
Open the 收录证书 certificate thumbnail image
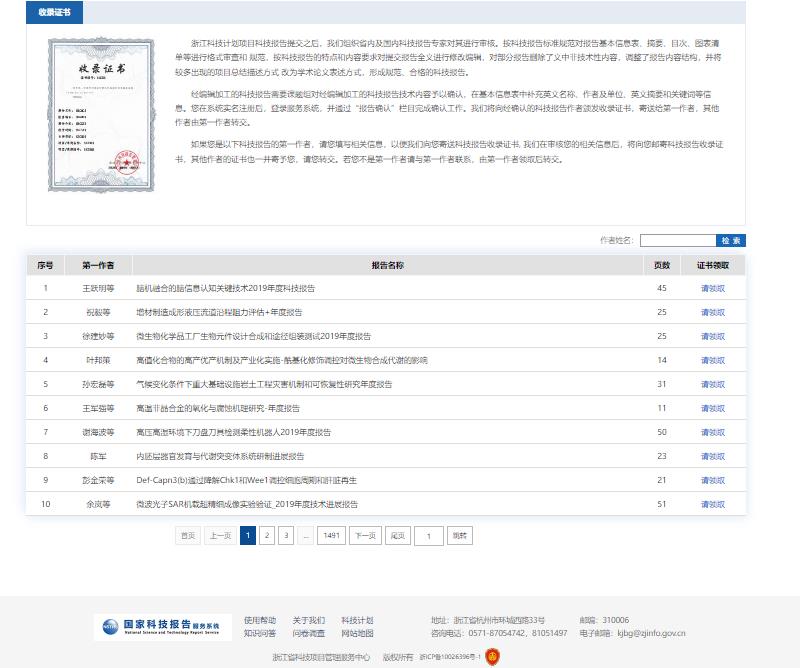point(97,111)
